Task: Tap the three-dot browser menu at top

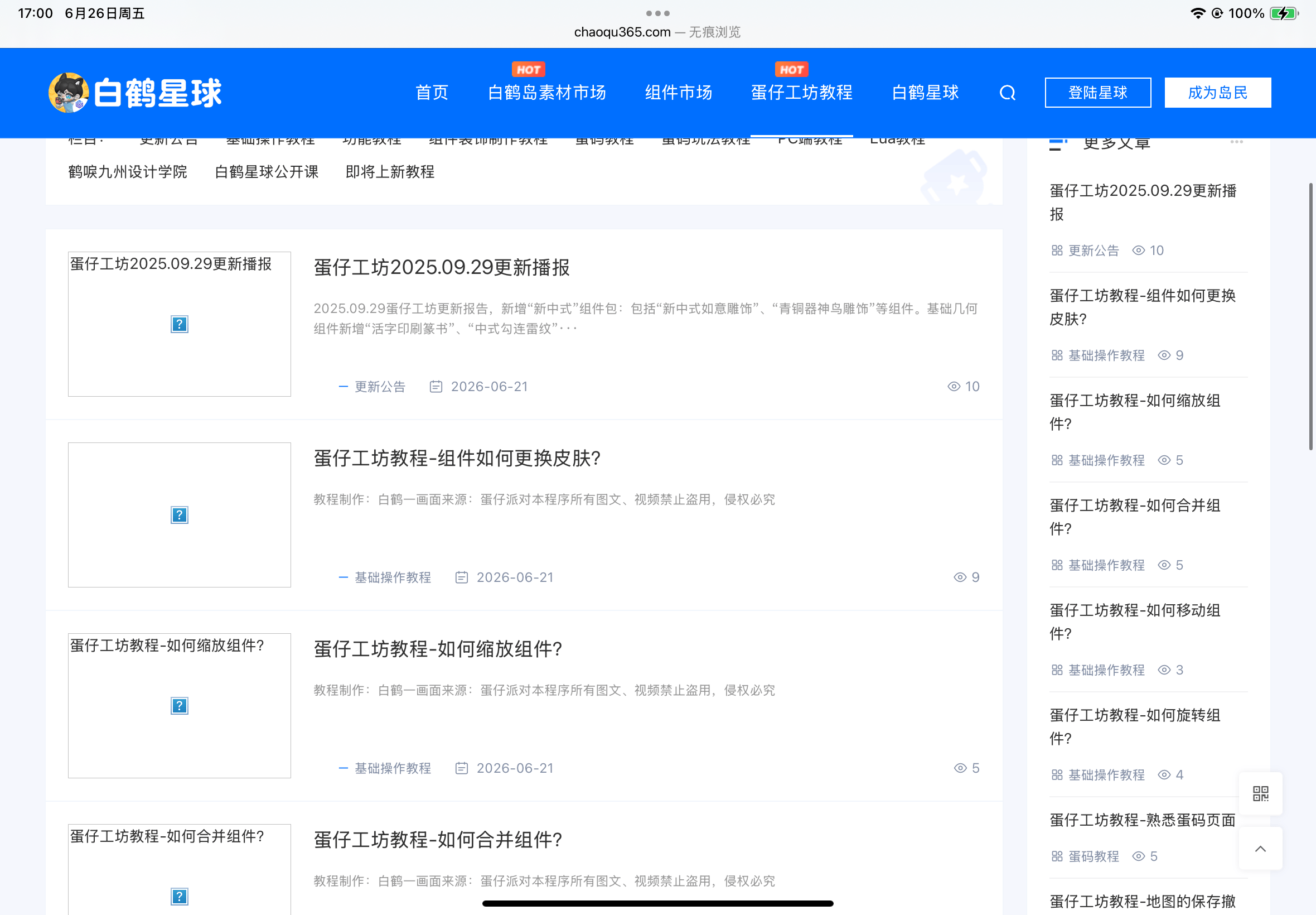Action: point(657,13)
